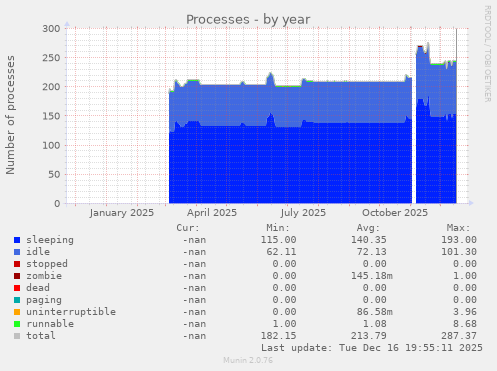Click the total legend gray swatch
497x371 pixels.
17,336
